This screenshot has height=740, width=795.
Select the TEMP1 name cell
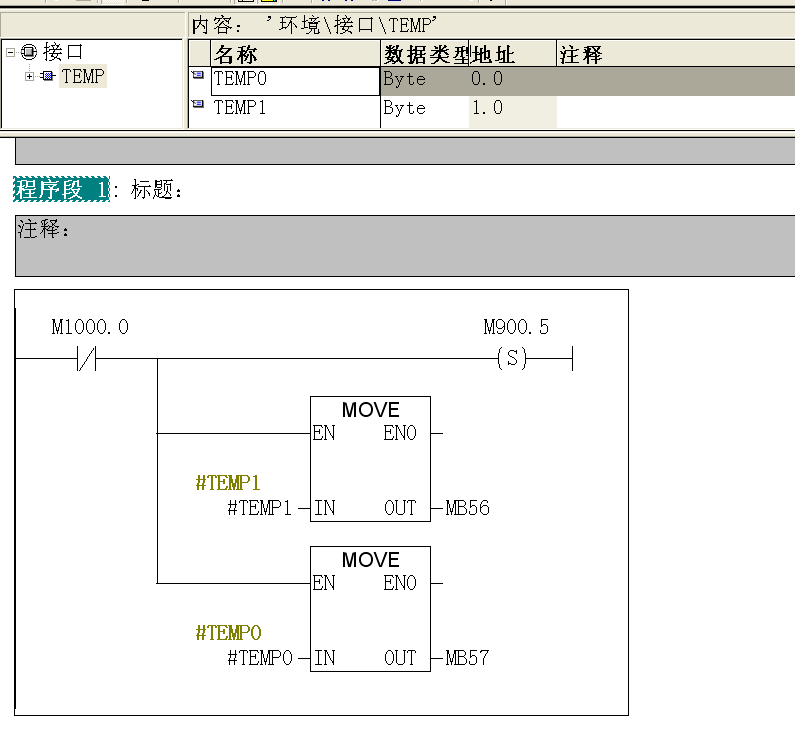296,108
